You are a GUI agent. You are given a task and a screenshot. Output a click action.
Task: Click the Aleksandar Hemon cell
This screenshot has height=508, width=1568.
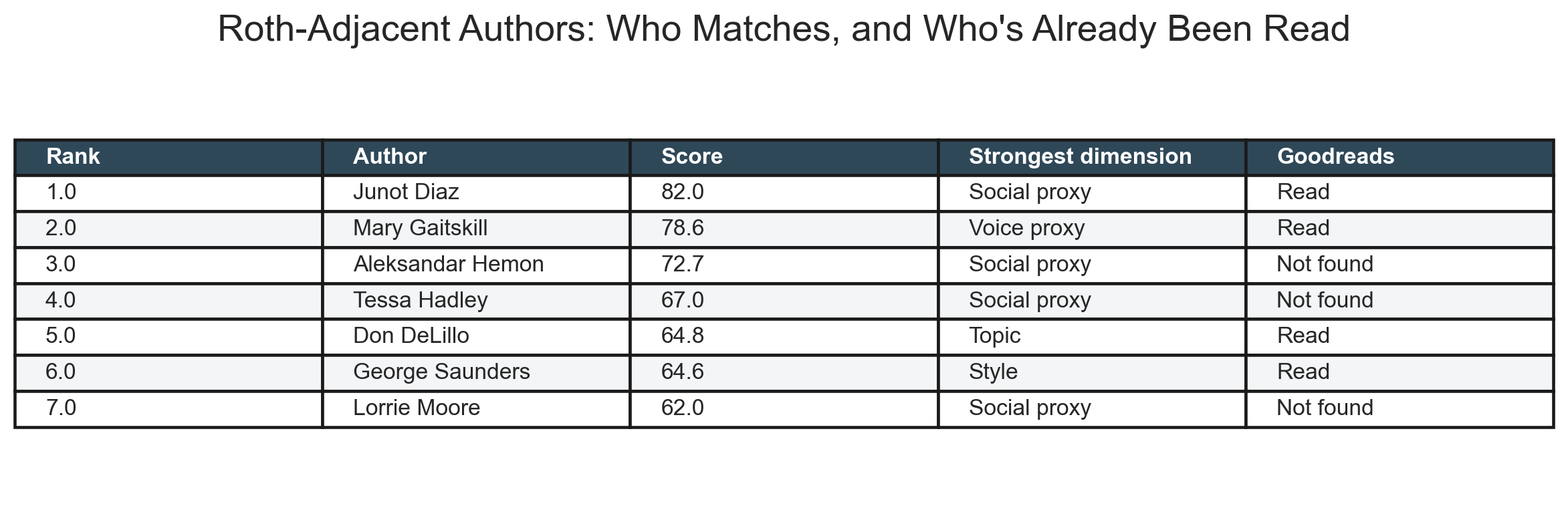448,264
